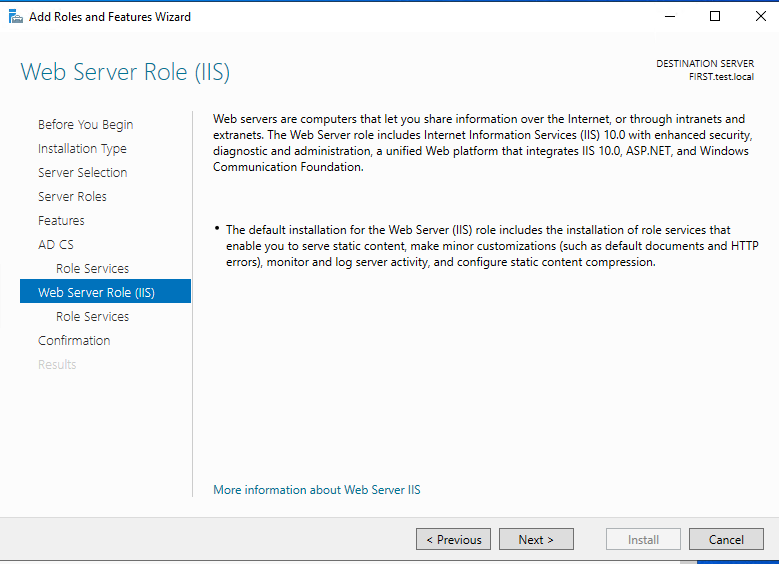779x564 pixels.
Task: Click the Add Roles and Features Wizard title icon
Action: pyautogui.click(x=15, y=16)
